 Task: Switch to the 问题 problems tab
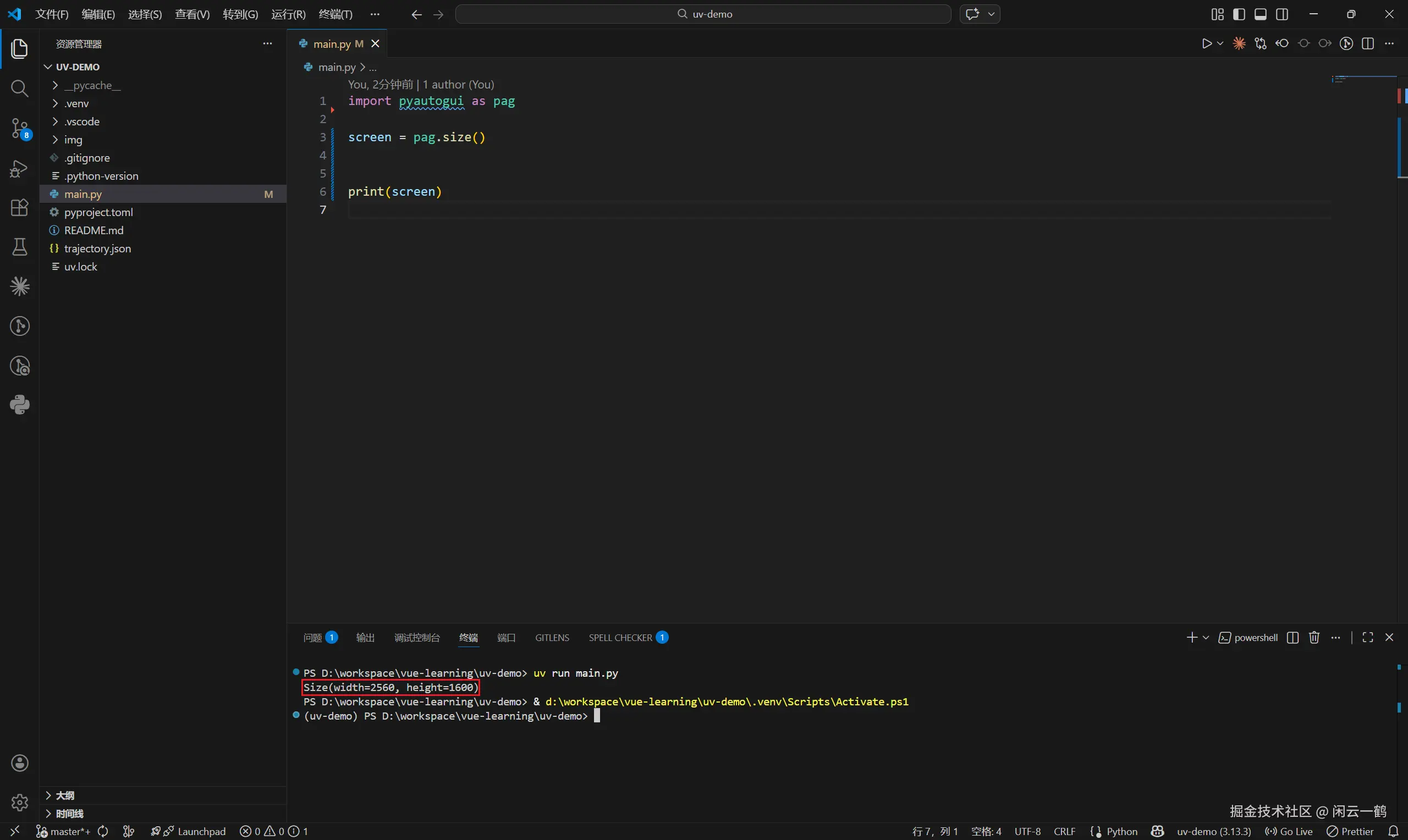[313, 638]
